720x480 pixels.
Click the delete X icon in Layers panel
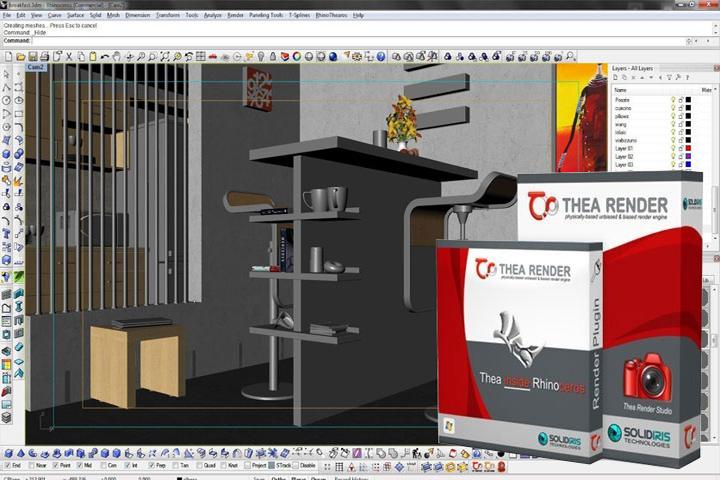pos(633,78)
